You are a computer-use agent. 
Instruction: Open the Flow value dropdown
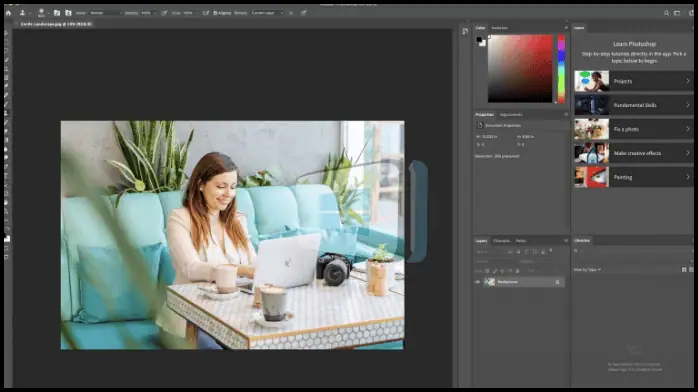[x=190, y=13]
